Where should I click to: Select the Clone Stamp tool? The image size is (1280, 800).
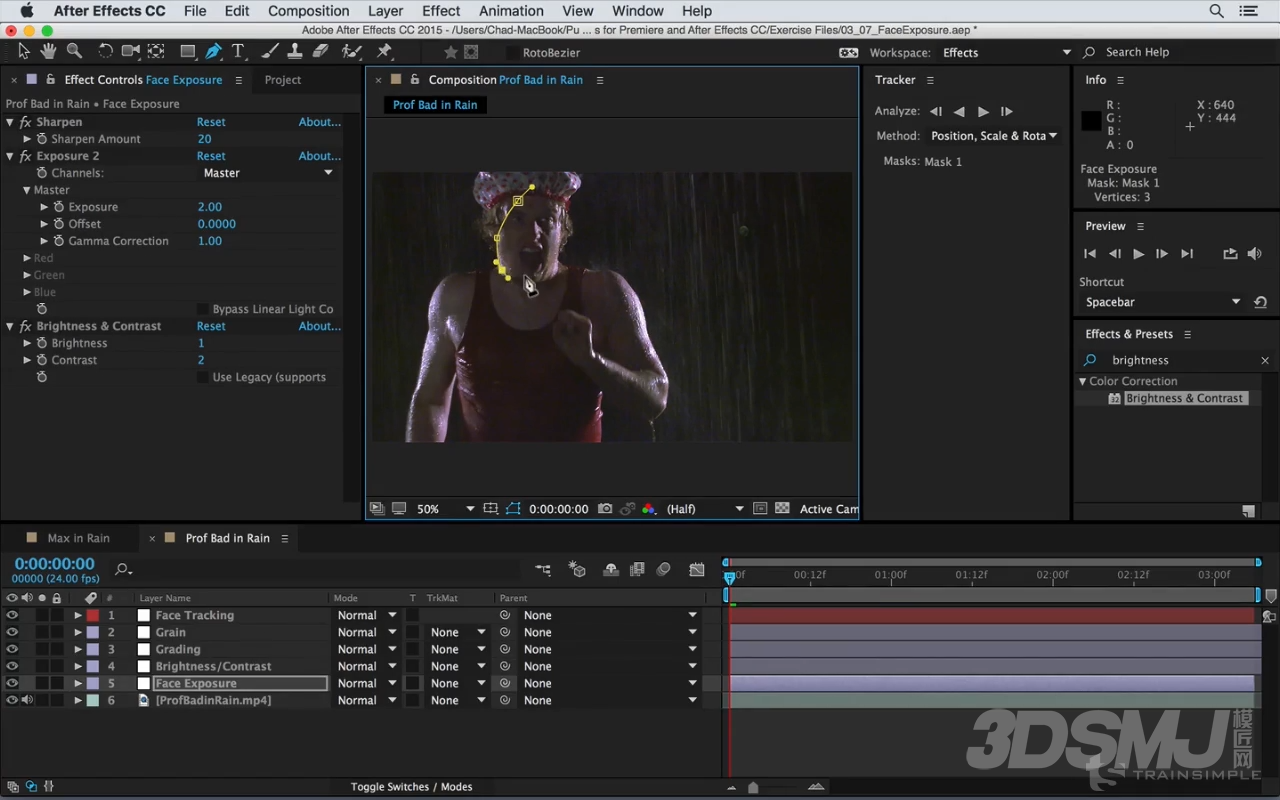[296, 51]
